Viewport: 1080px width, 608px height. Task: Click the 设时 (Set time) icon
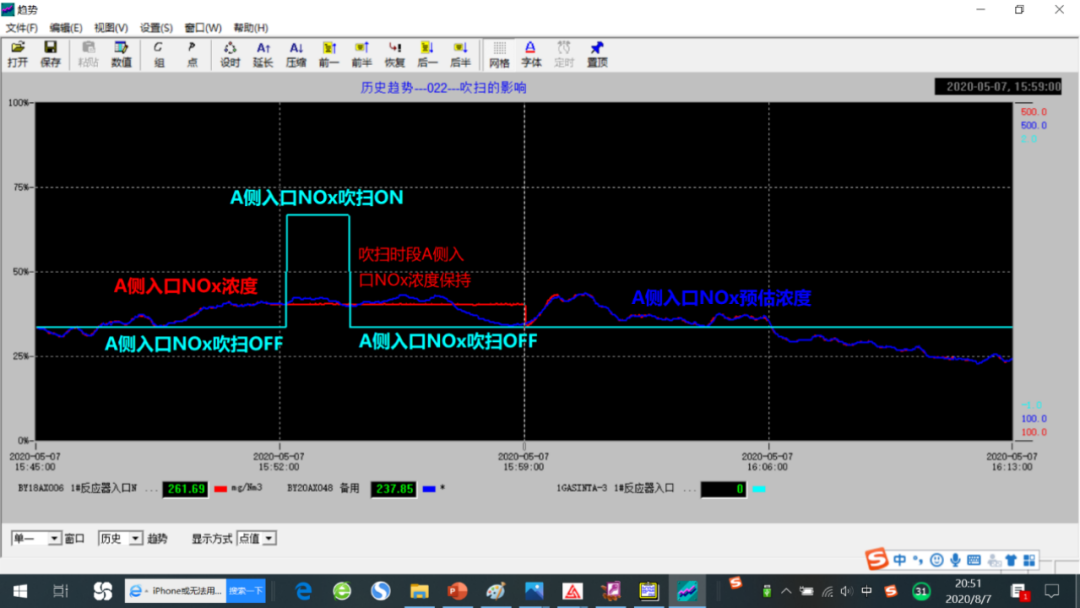(x=230, y=54)
